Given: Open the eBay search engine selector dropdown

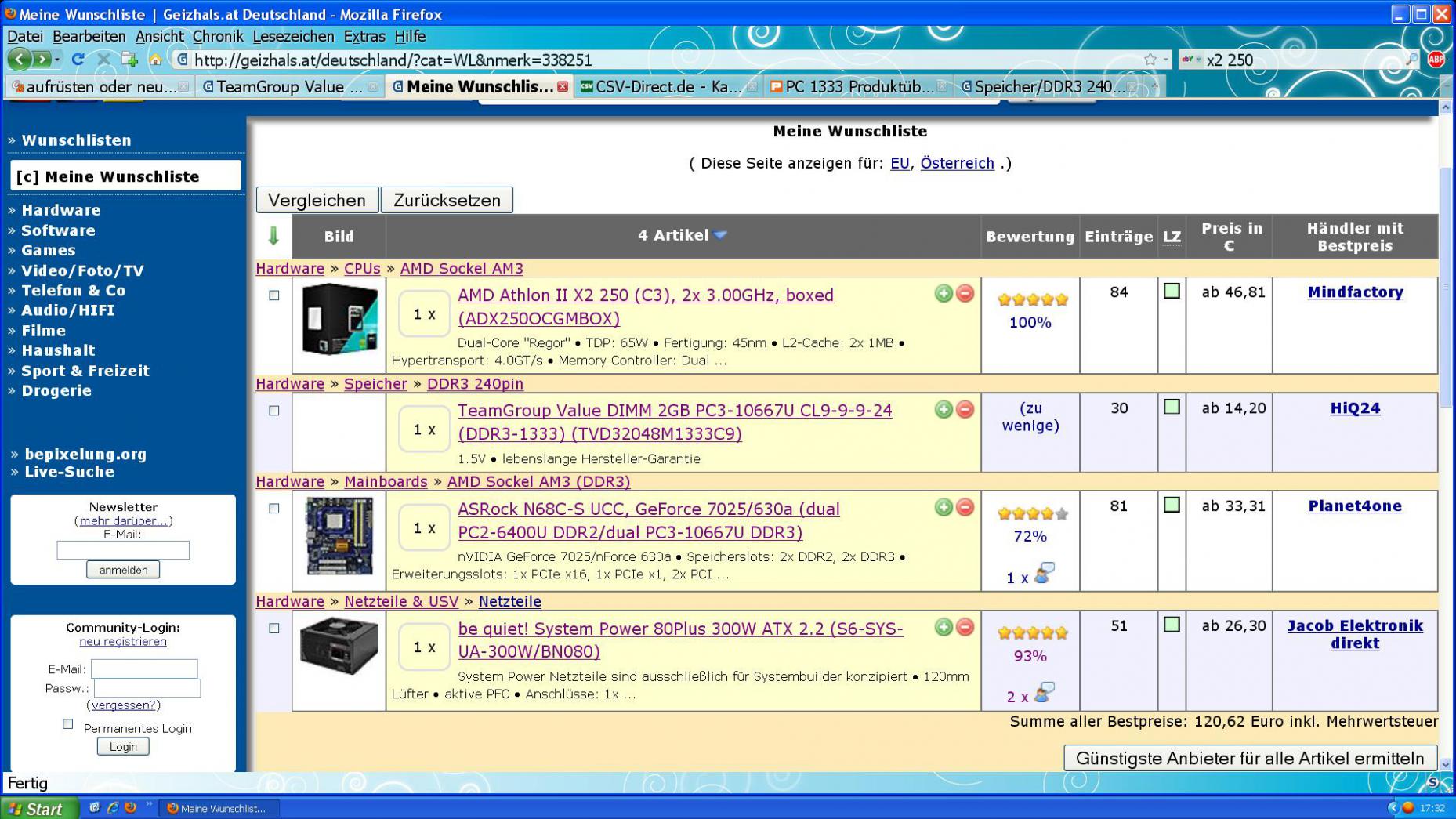Looking at the screenshot, I should [x=1191, y=60].
